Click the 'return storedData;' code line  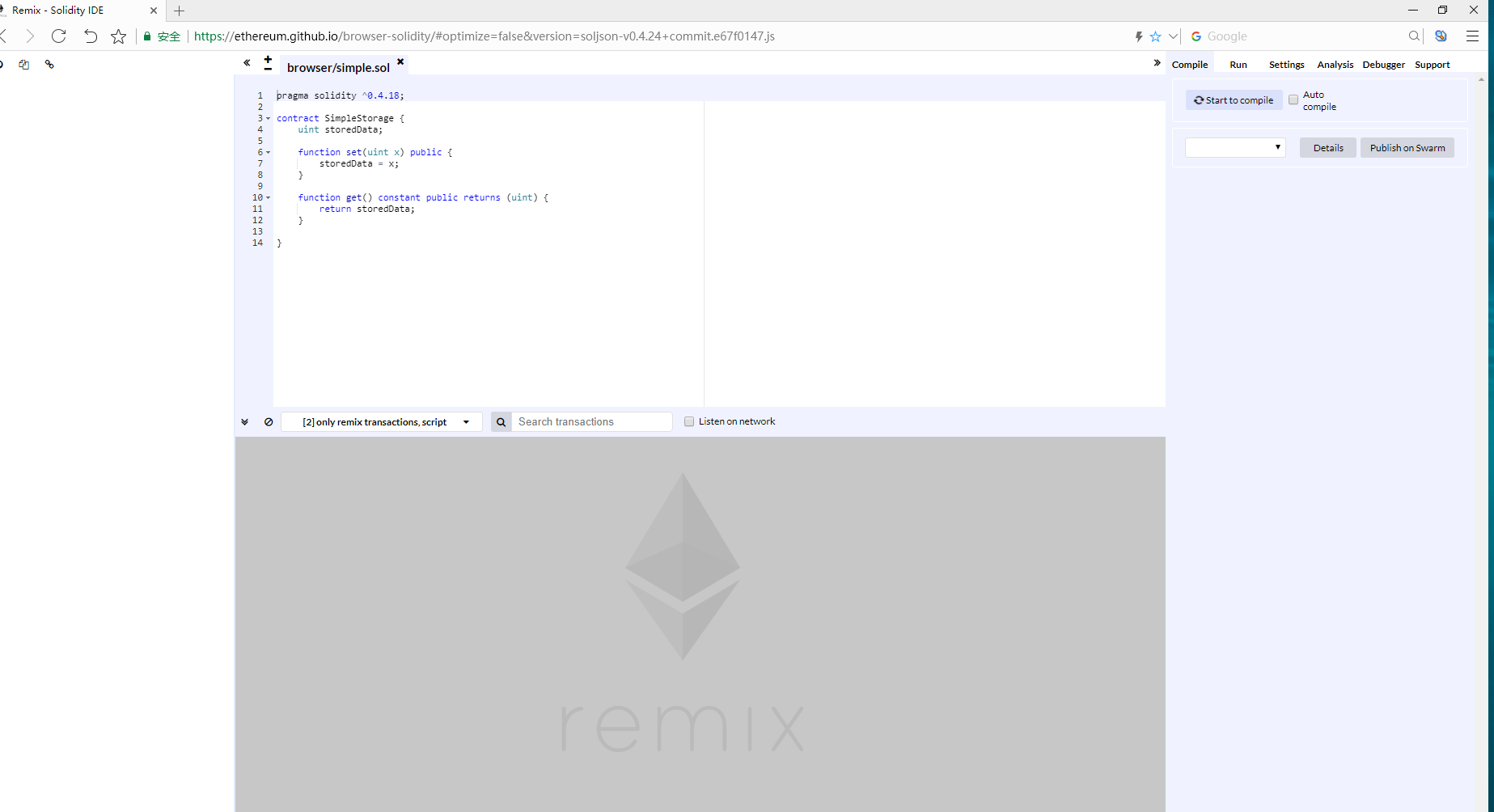point(366,209)
